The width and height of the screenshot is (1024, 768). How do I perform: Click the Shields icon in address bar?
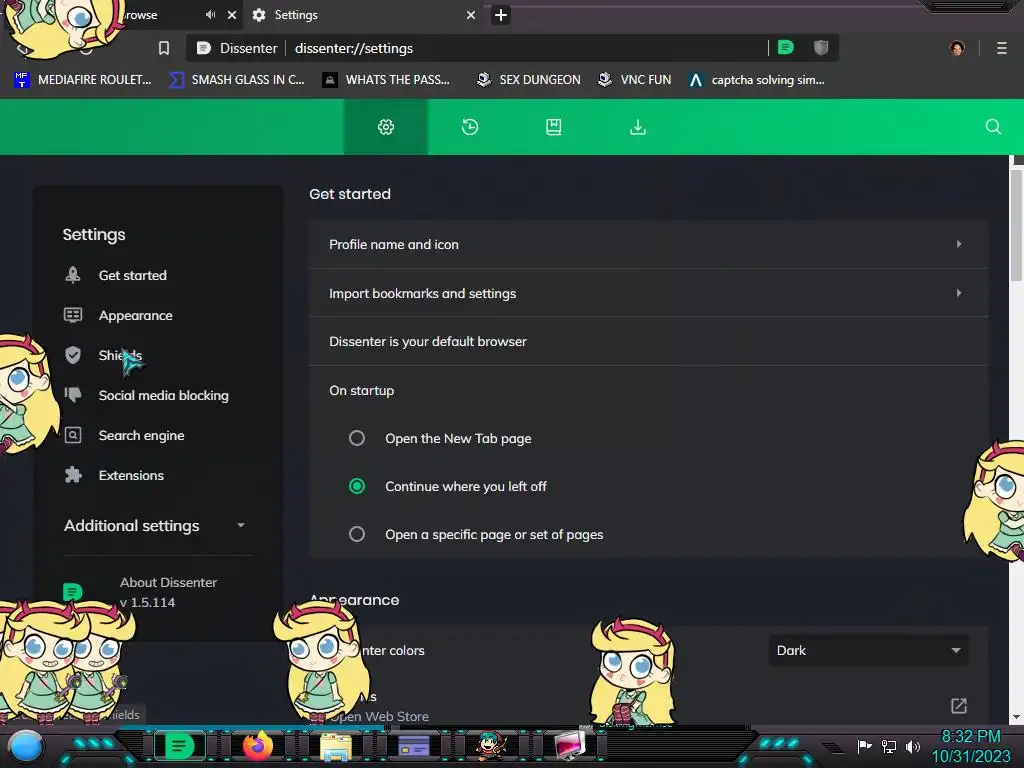tap(821, 48)
